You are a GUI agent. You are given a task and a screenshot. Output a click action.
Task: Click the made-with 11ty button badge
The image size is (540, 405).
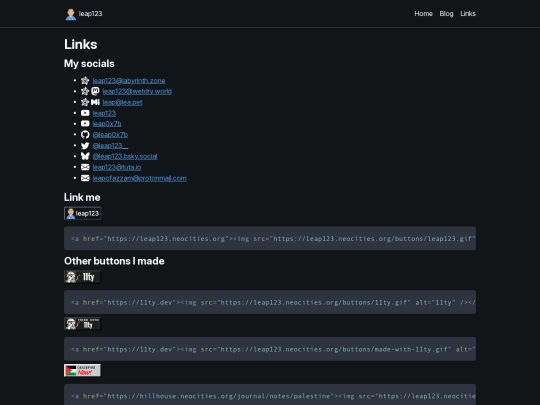point(82,324)
